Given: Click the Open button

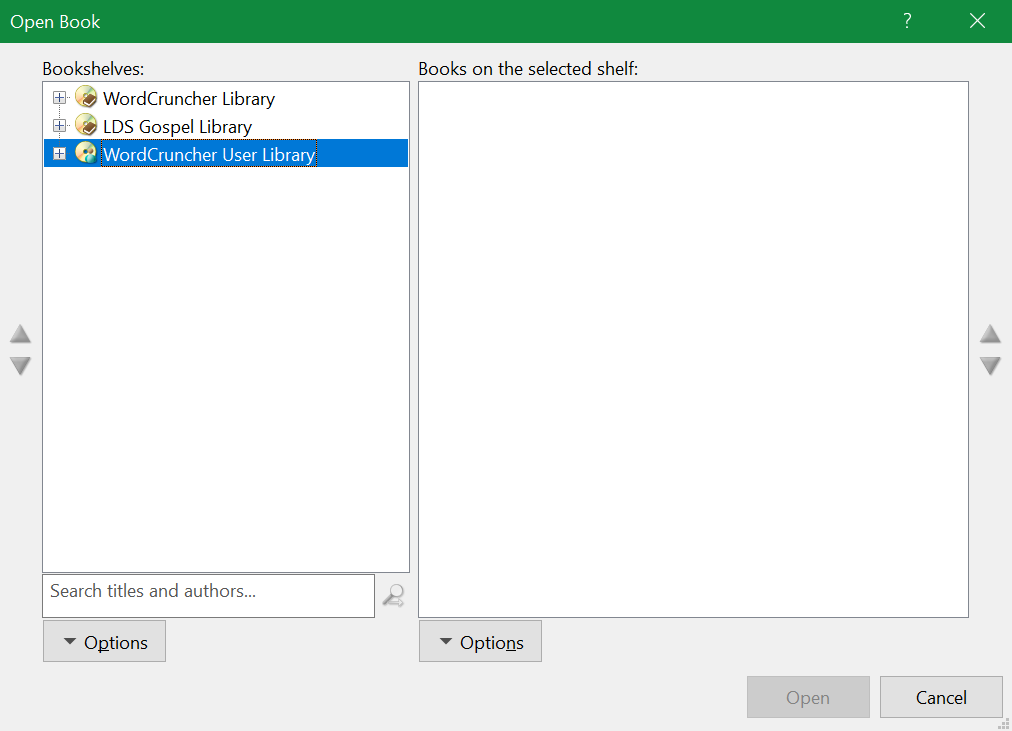Looking at the screenshot, I should (807, 698).
